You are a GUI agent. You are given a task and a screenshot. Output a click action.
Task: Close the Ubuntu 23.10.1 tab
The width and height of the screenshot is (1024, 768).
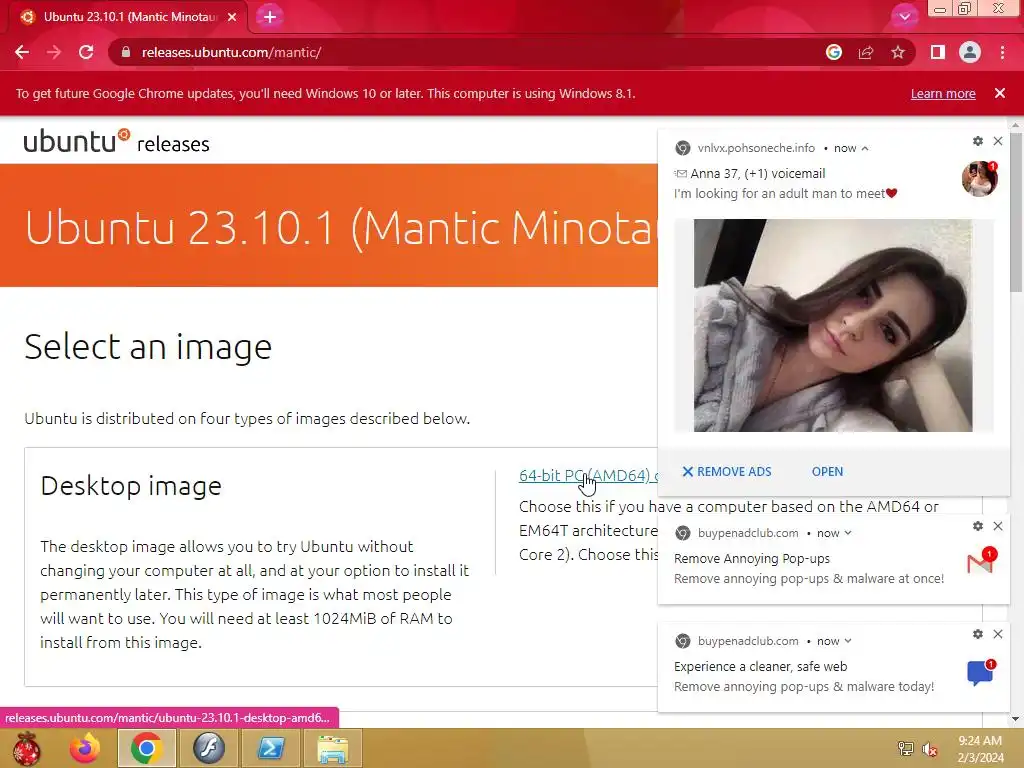tap(232, 17)
